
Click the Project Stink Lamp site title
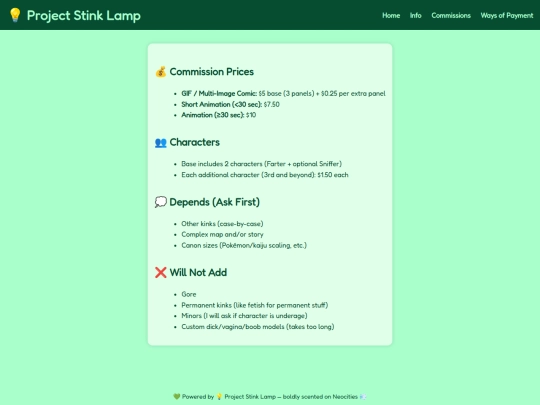[x=84, y=16]
